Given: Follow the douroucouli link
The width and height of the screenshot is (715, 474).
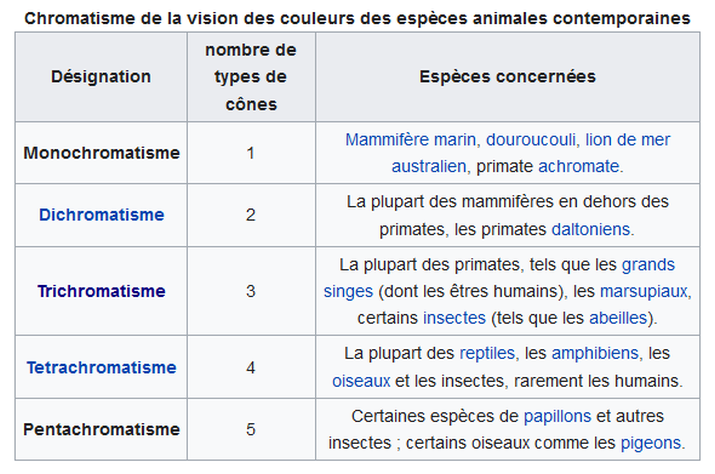Looking at the screenshot, I should pyautogui.click(x=531, y=140).
